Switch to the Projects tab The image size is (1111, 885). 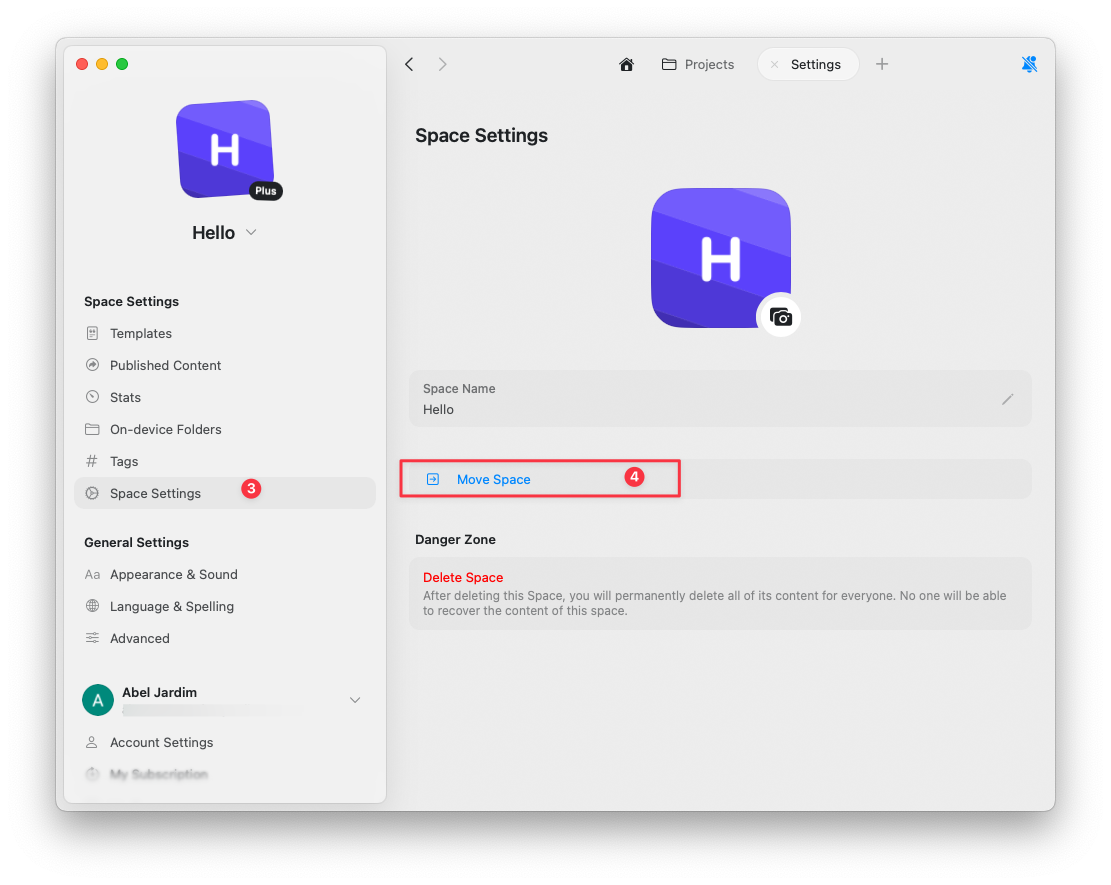pos(698,64)
